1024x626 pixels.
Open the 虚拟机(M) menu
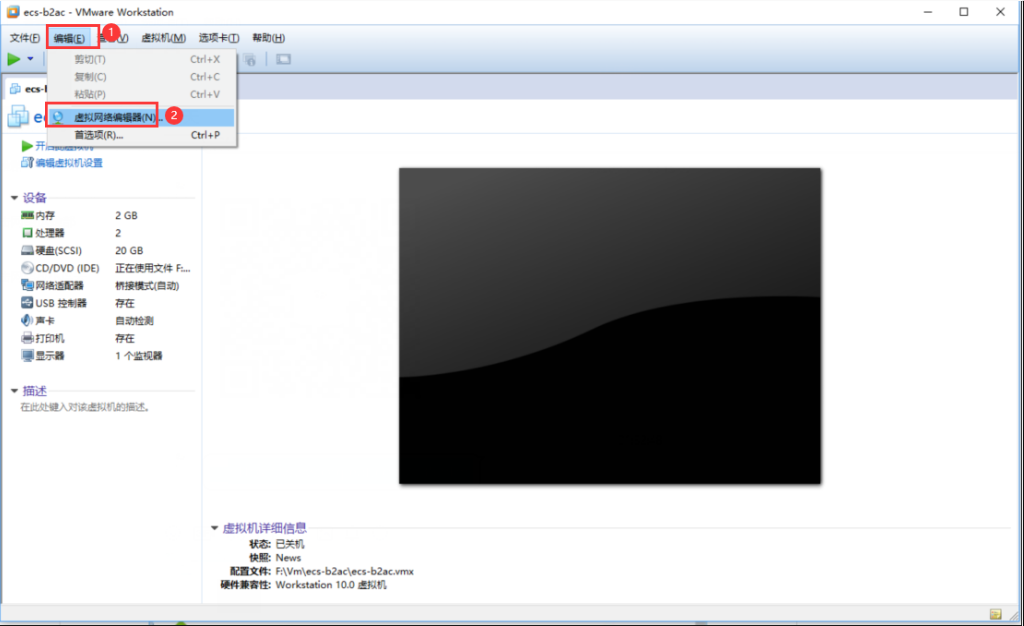[163, 38]
